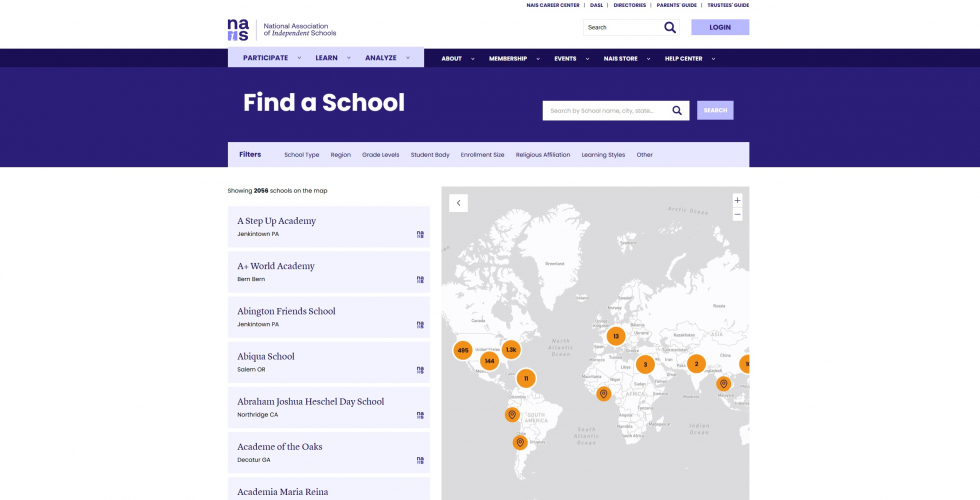980x500 pixels.
Task: Open the Other filter
Action: point(644,155)
